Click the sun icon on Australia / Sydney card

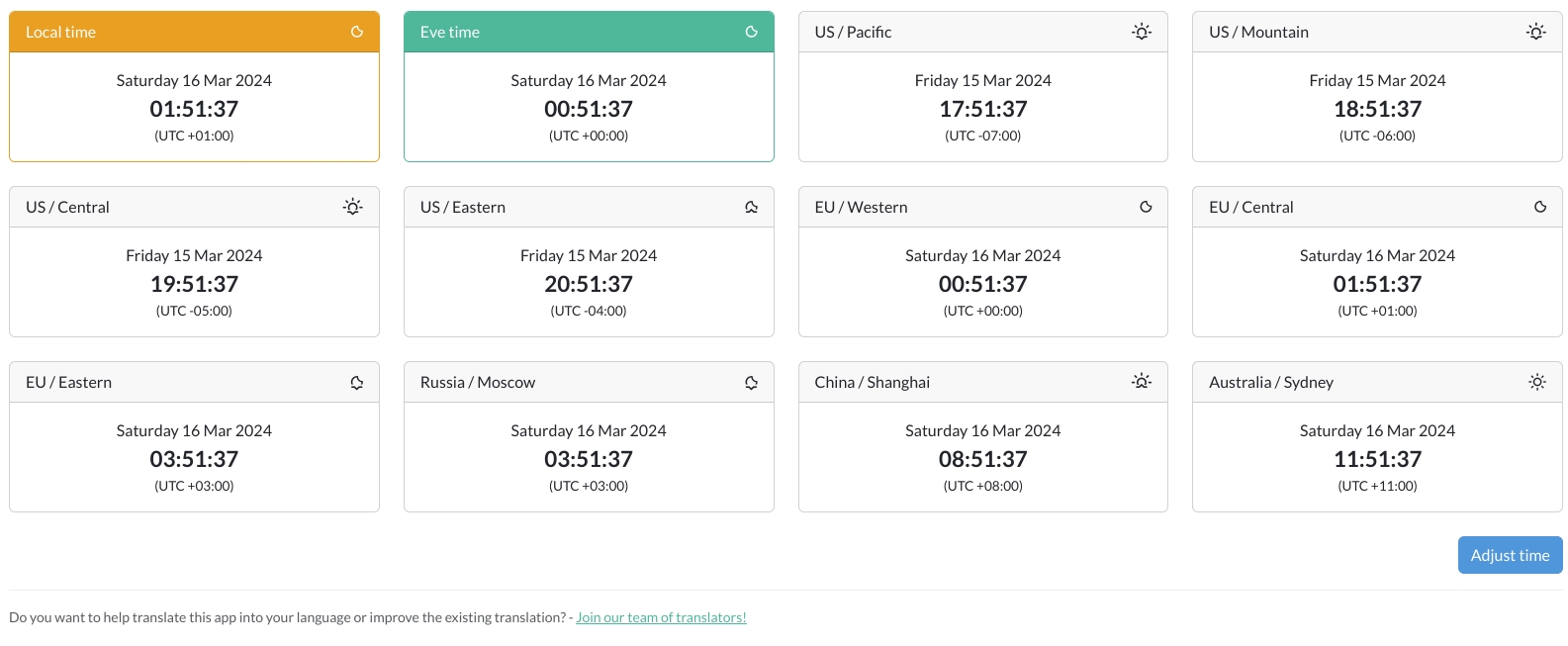[x=1537, y=382]
